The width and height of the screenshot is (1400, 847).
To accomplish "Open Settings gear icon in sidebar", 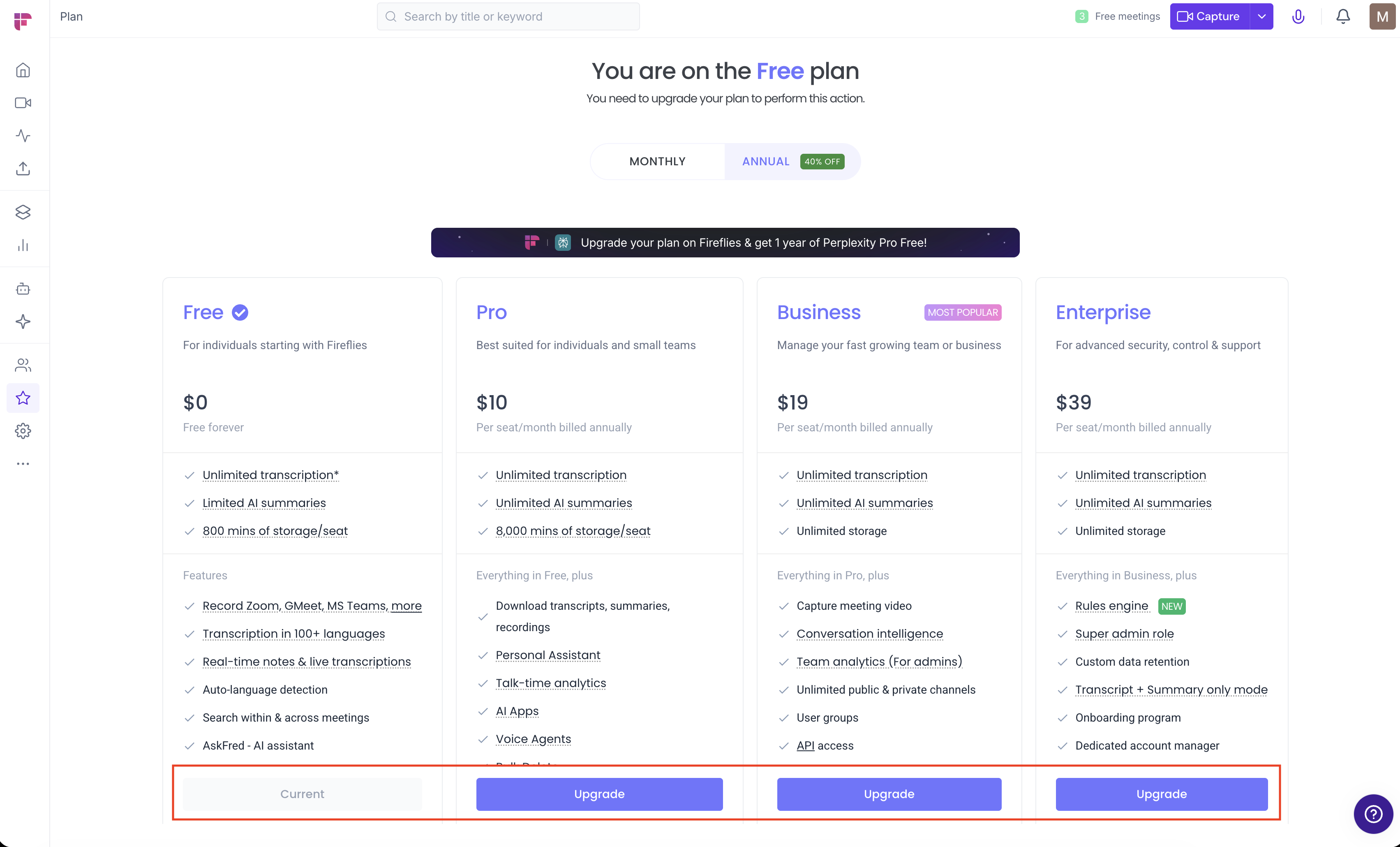I will (x=23, y=431).
